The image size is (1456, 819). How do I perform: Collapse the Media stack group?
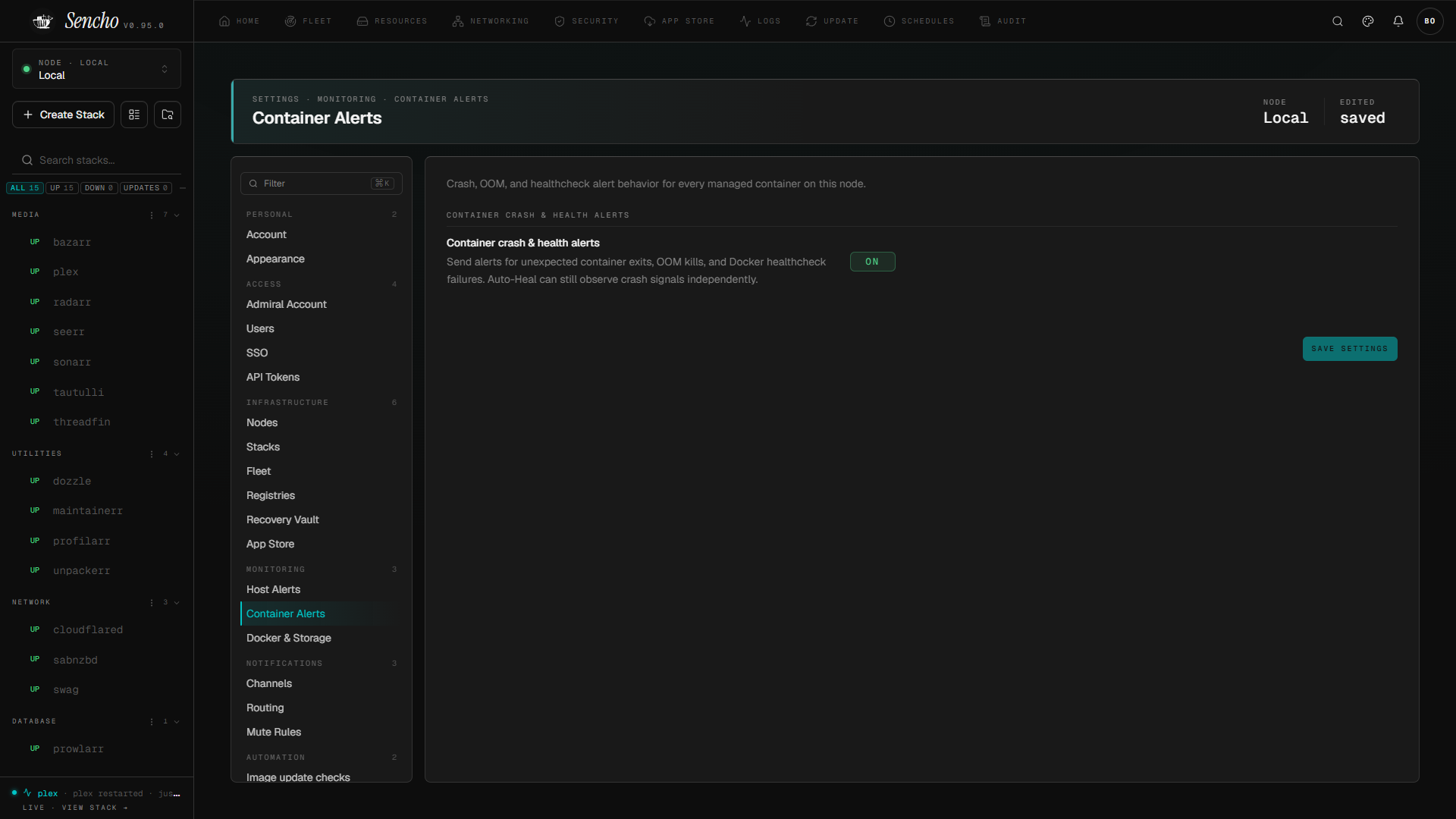click(177, 215)
